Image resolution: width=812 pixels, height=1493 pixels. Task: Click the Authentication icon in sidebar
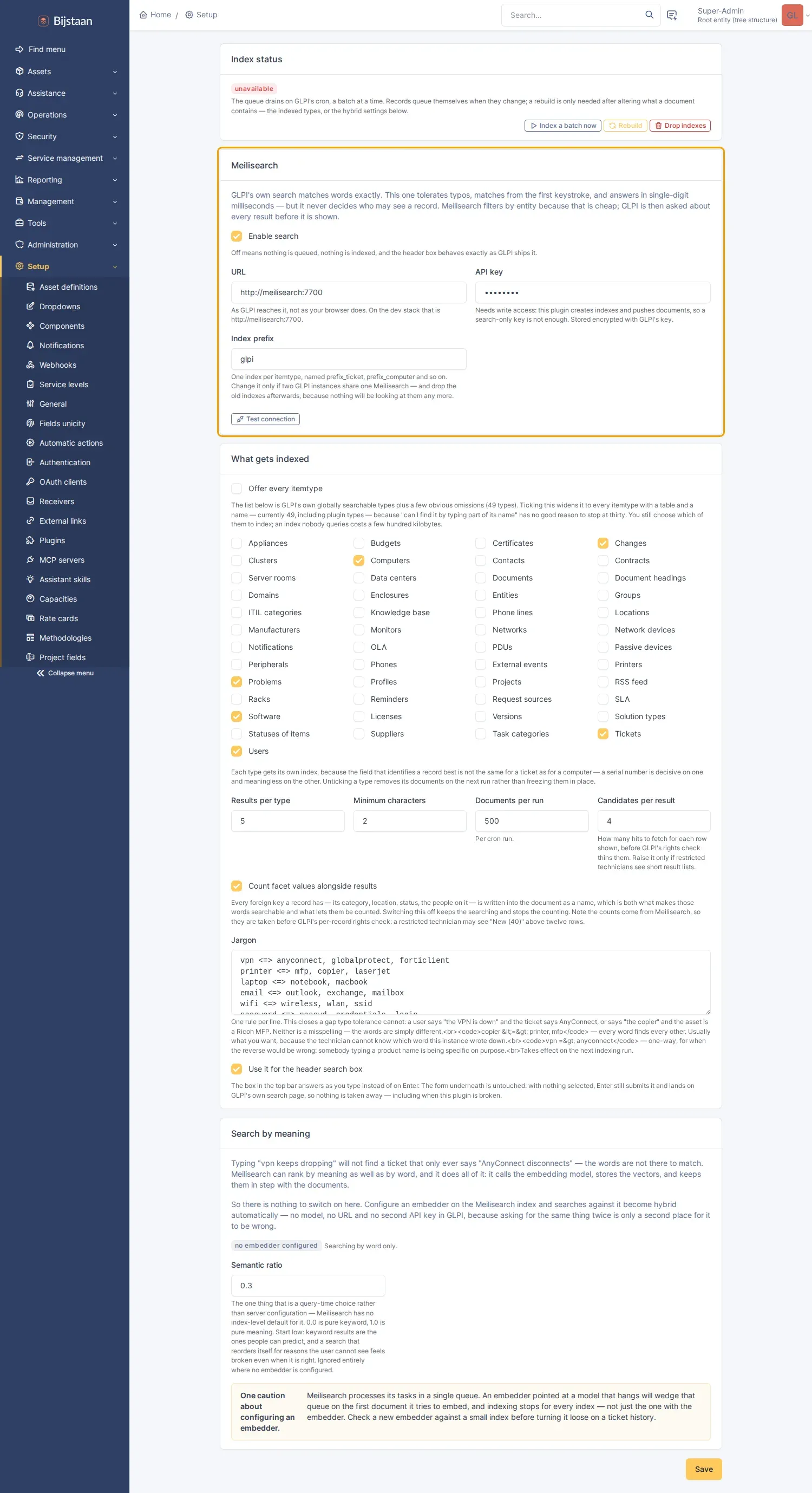[x=30, y=462]
